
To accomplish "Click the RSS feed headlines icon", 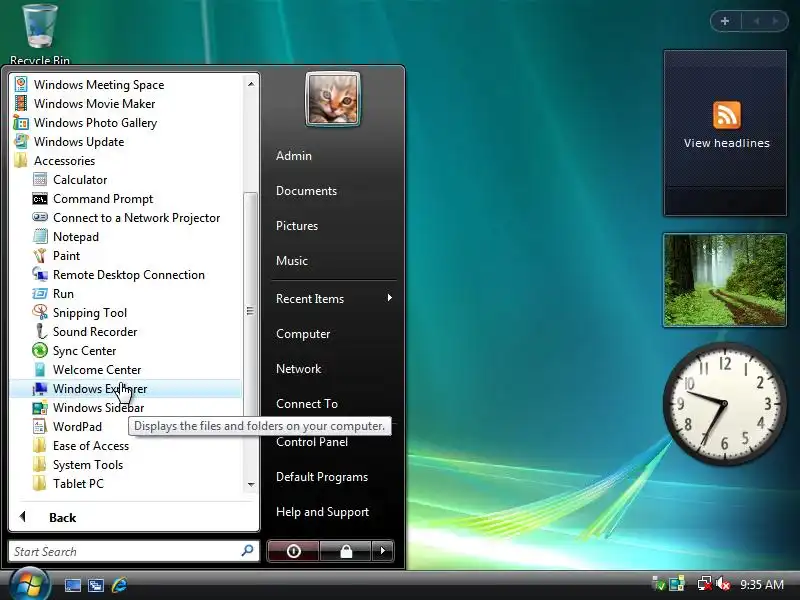I will pyautogui.click(x=727, y=115).
